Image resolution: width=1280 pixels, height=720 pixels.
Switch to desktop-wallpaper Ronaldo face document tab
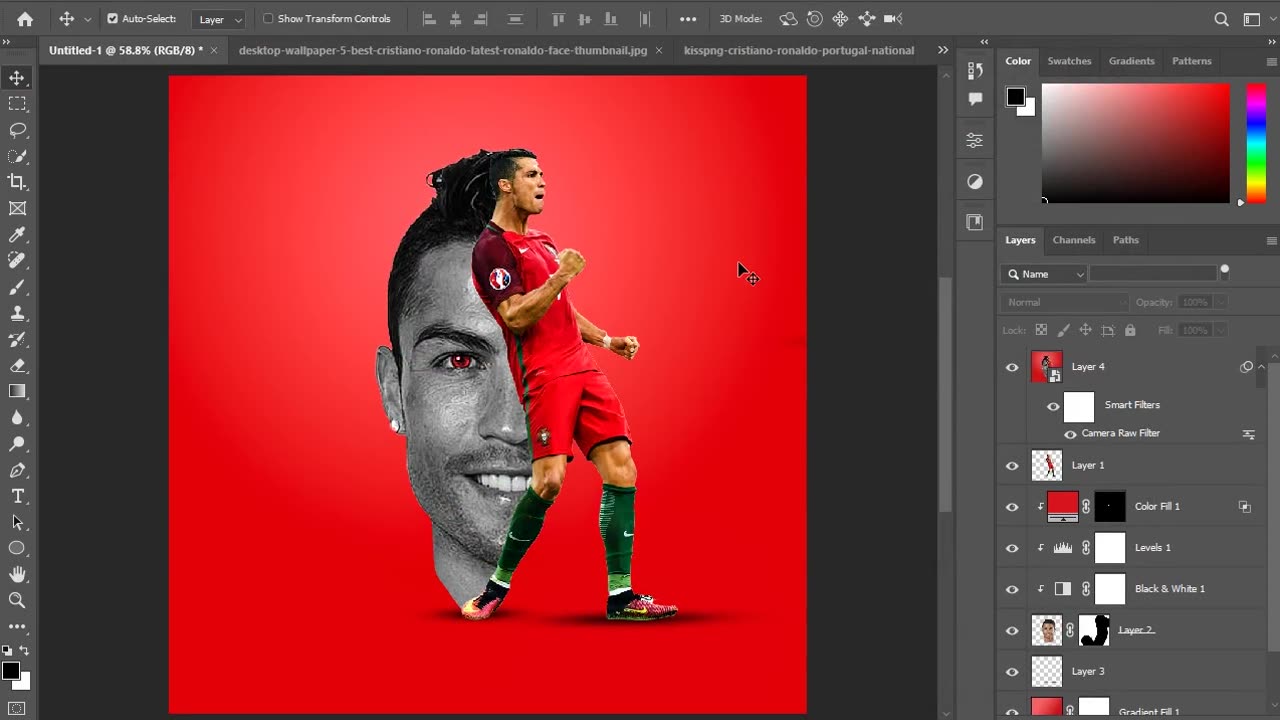443,50
